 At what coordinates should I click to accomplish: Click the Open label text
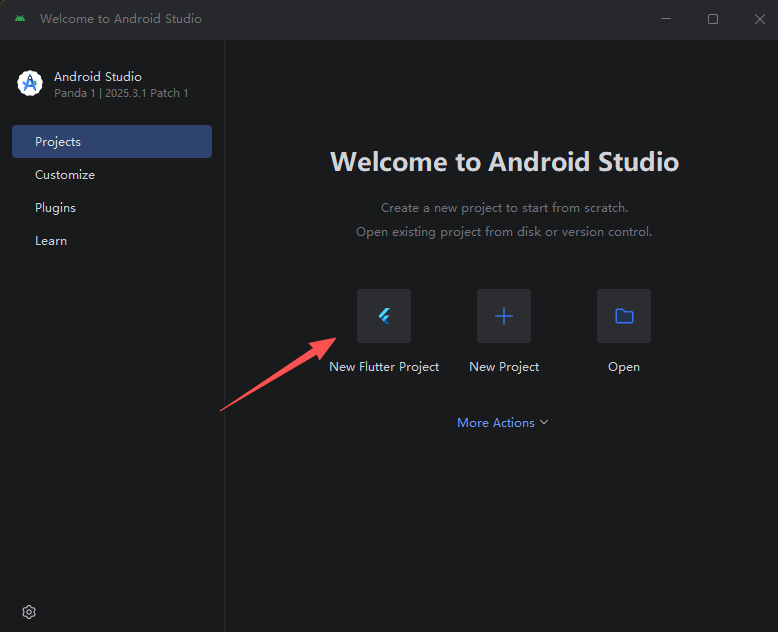(x=624, y=367)
